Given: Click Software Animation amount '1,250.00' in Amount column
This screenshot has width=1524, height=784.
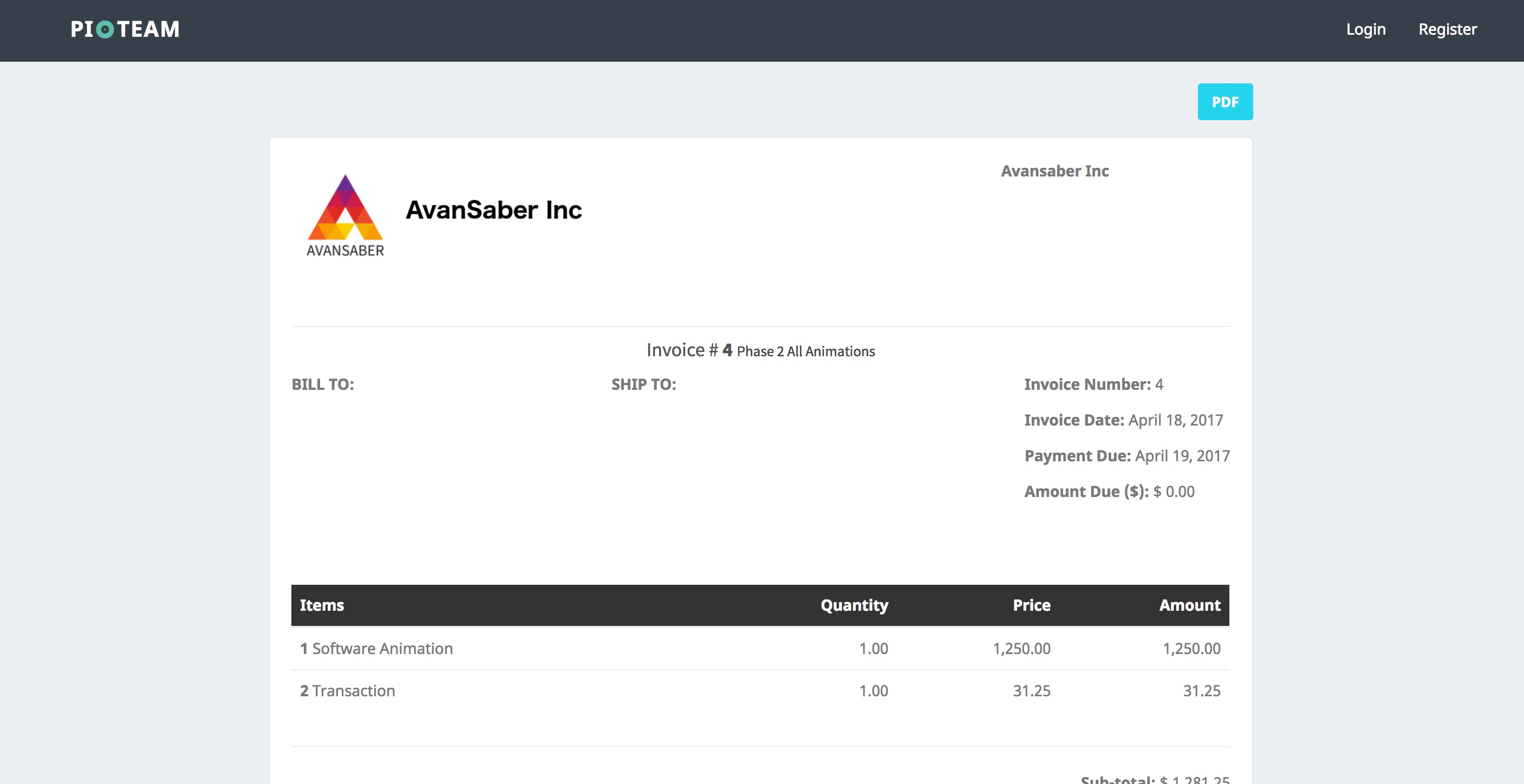Looking at the screenshot, I should click(x=1191, y=648).
